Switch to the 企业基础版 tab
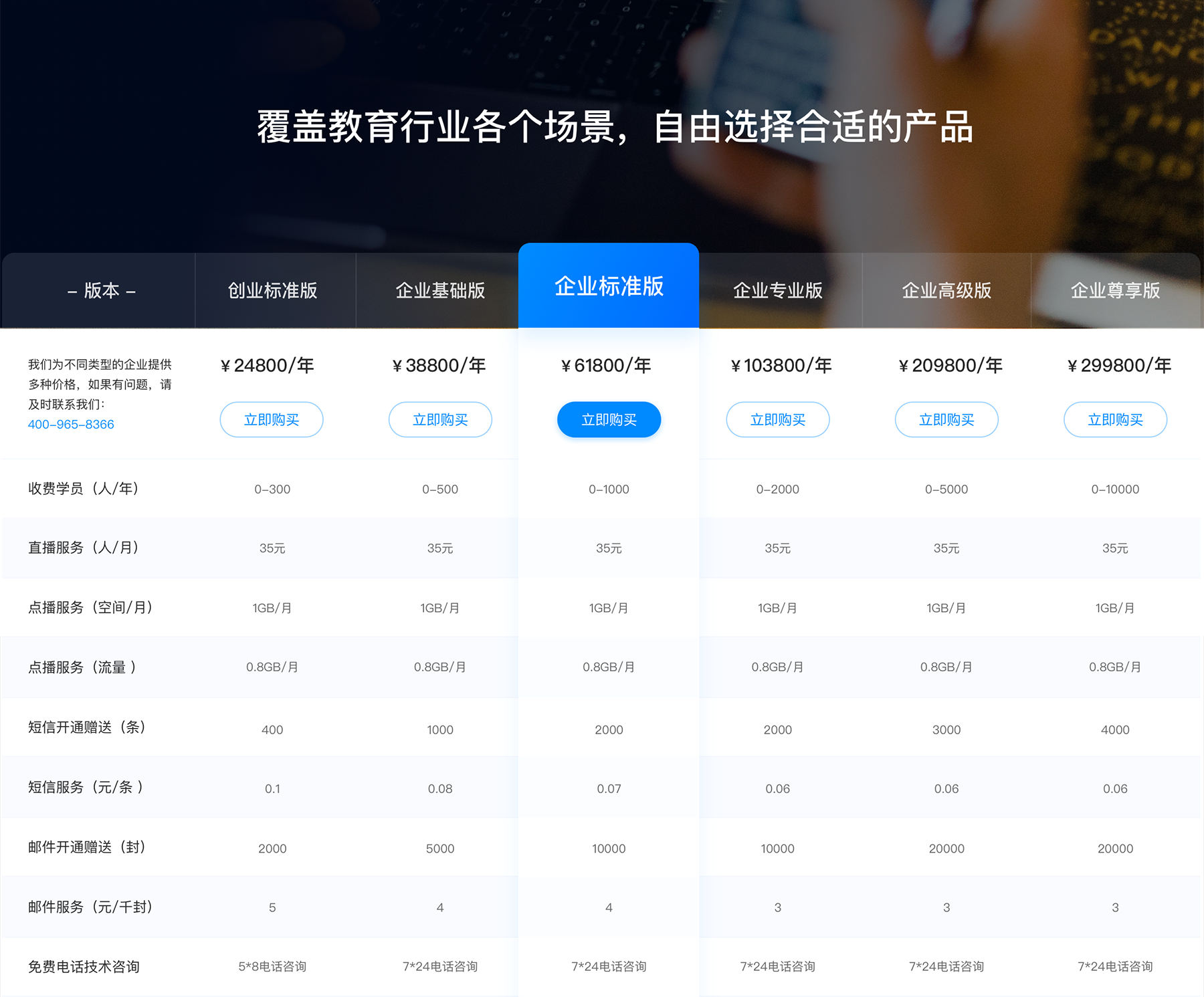Screen dimensions: 1204x997 [441, 290]
